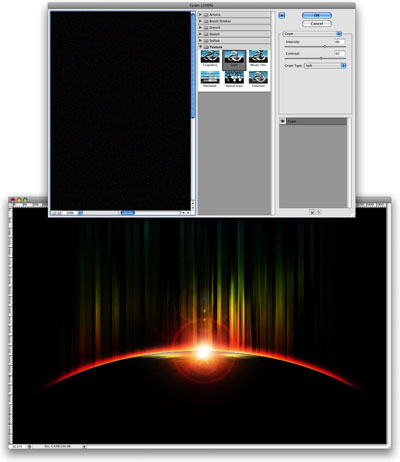Click the yellow minimize button of document window
400x462 pixels.
19,200
